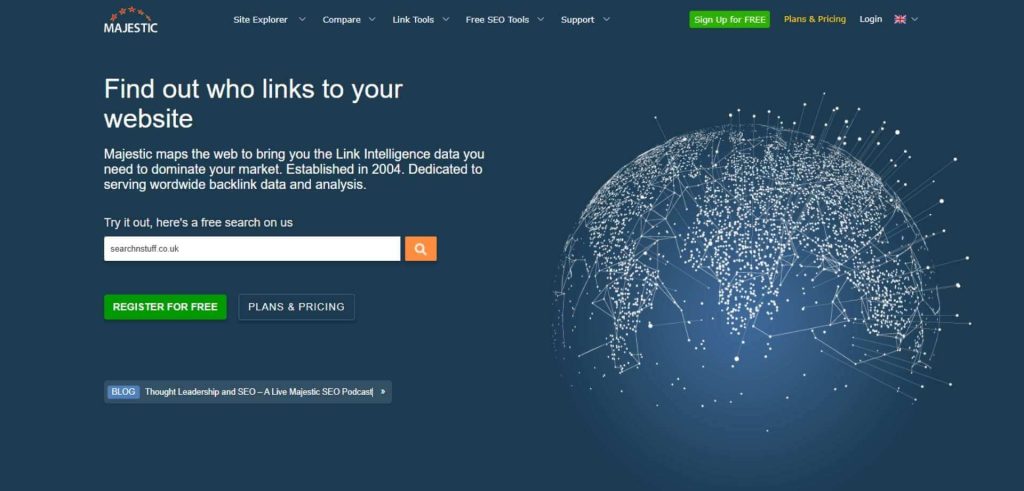Open the Free SEO Tools menu label
Screen dimensions: 1024x491
497,19
